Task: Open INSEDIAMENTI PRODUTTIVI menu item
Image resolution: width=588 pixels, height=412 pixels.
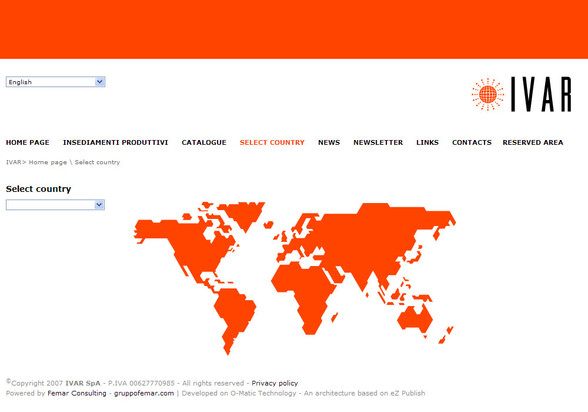Action: [x=116, y=142]
